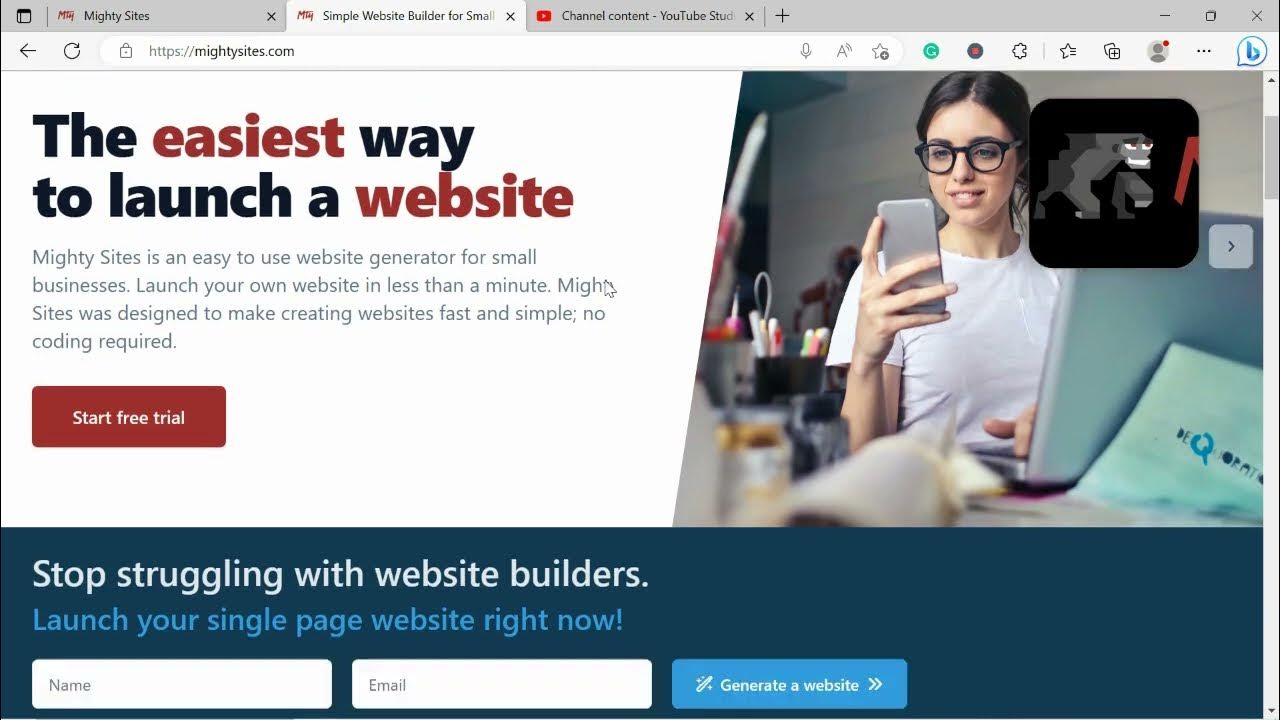Open a new tab with plus button
Image resolution: width=1280 pixels, height=720 pixels.
782,16
